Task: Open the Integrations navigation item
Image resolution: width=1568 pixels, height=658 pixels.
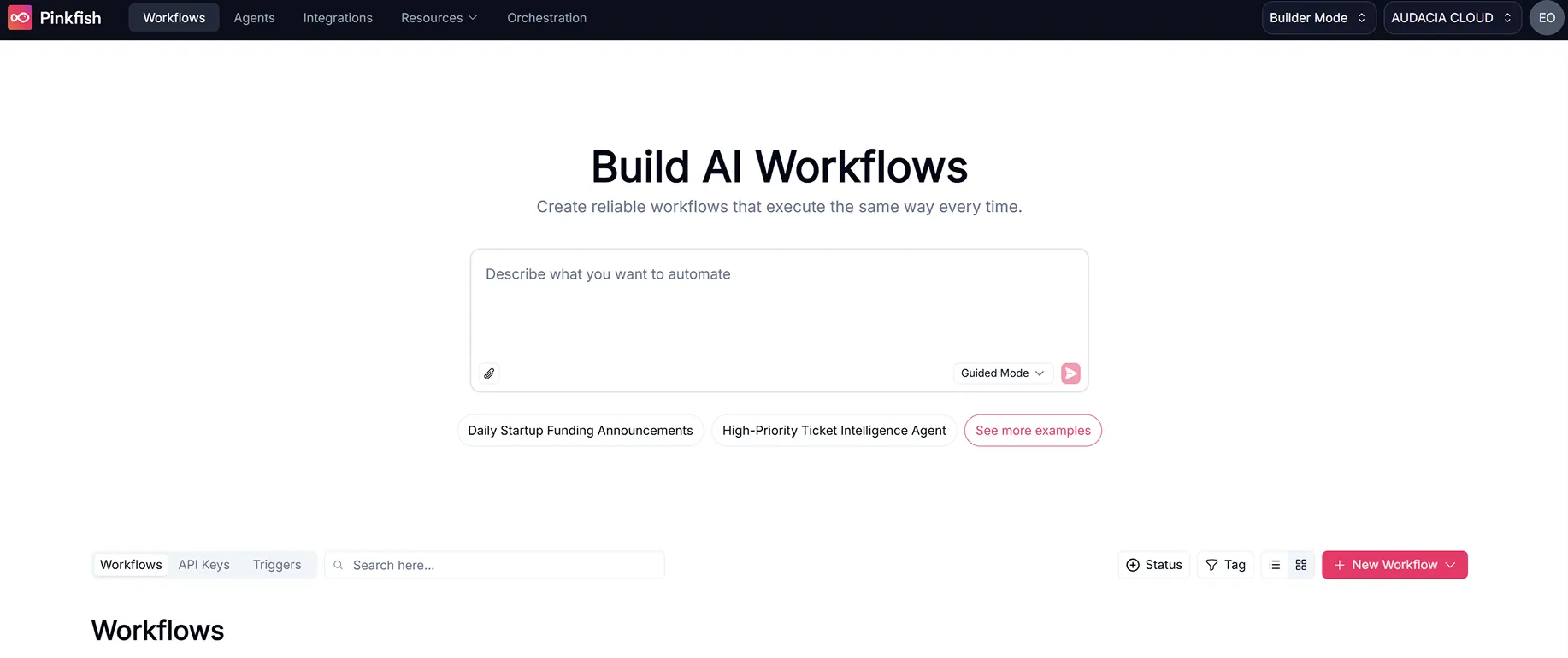Action: tap(338, 18)
